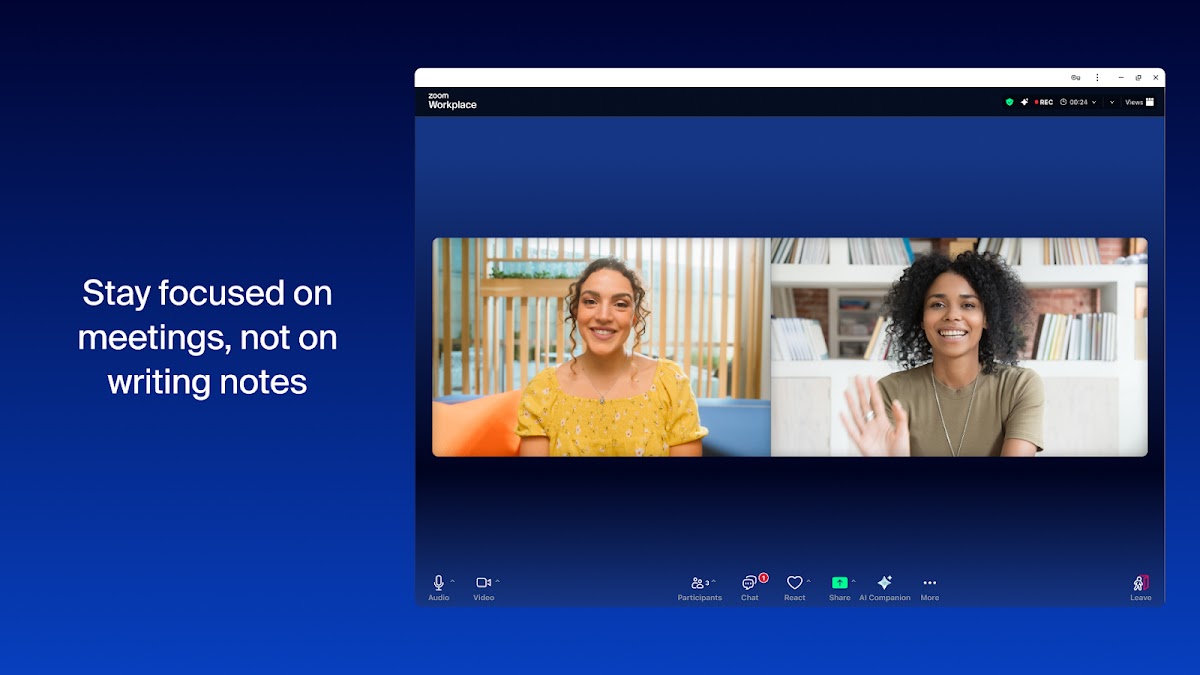Image resolution: width=1200 pixels, height=675 pixels.
Task: Open the More options menu
Action: point(929,583)
